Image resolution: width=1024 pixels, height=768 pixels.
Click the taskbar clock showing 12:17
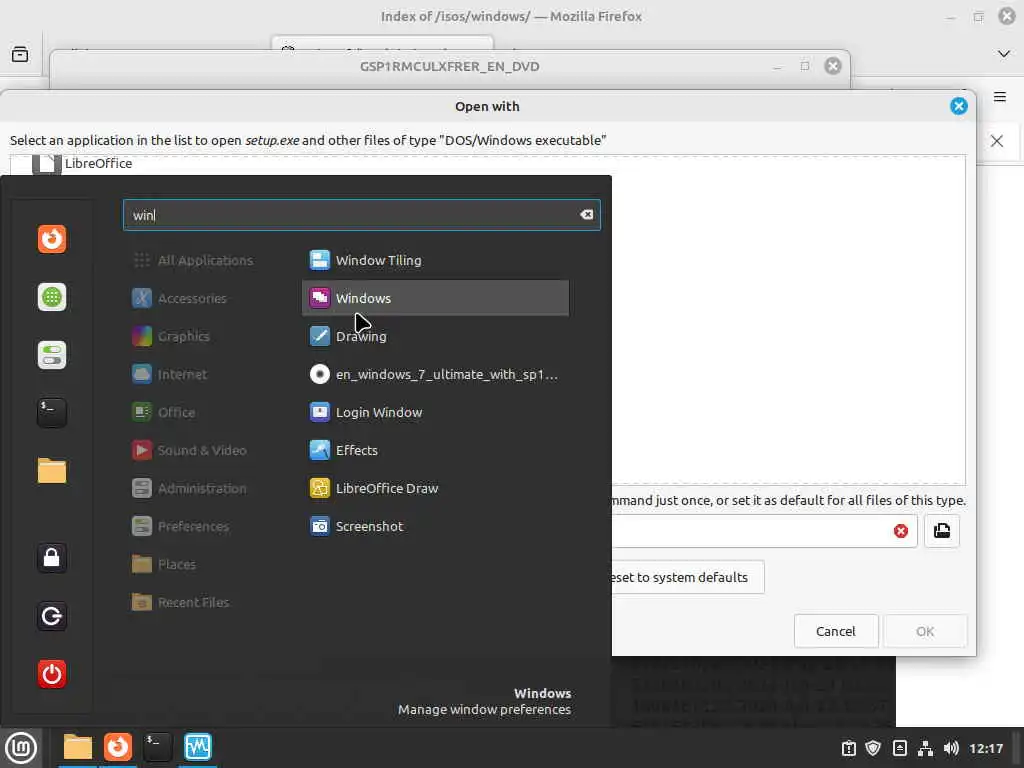[x=985, y=748]
